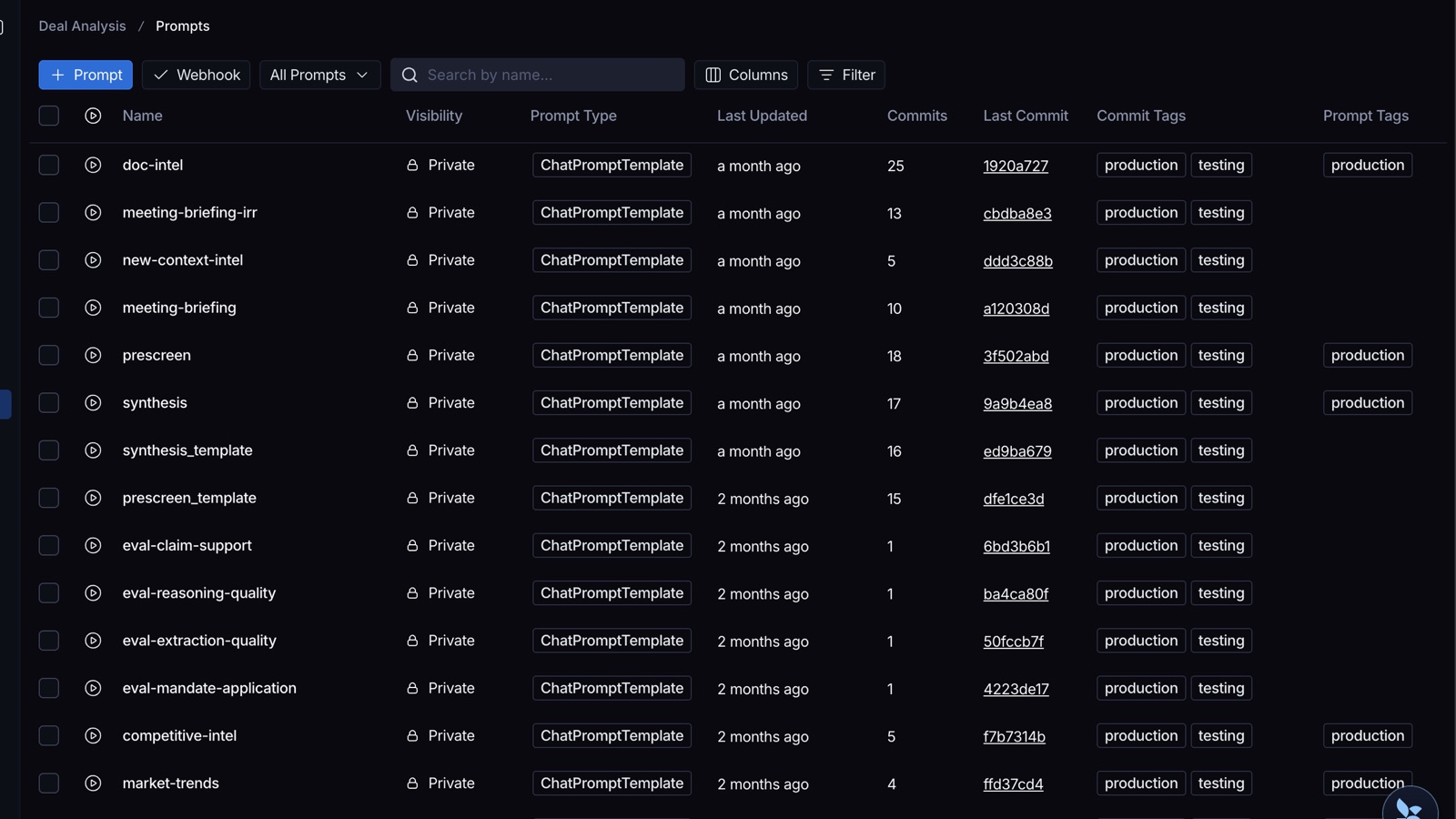Screen dimensions: 1456x819
Task: Check the prescreen row checkbox
Action: 49,355
